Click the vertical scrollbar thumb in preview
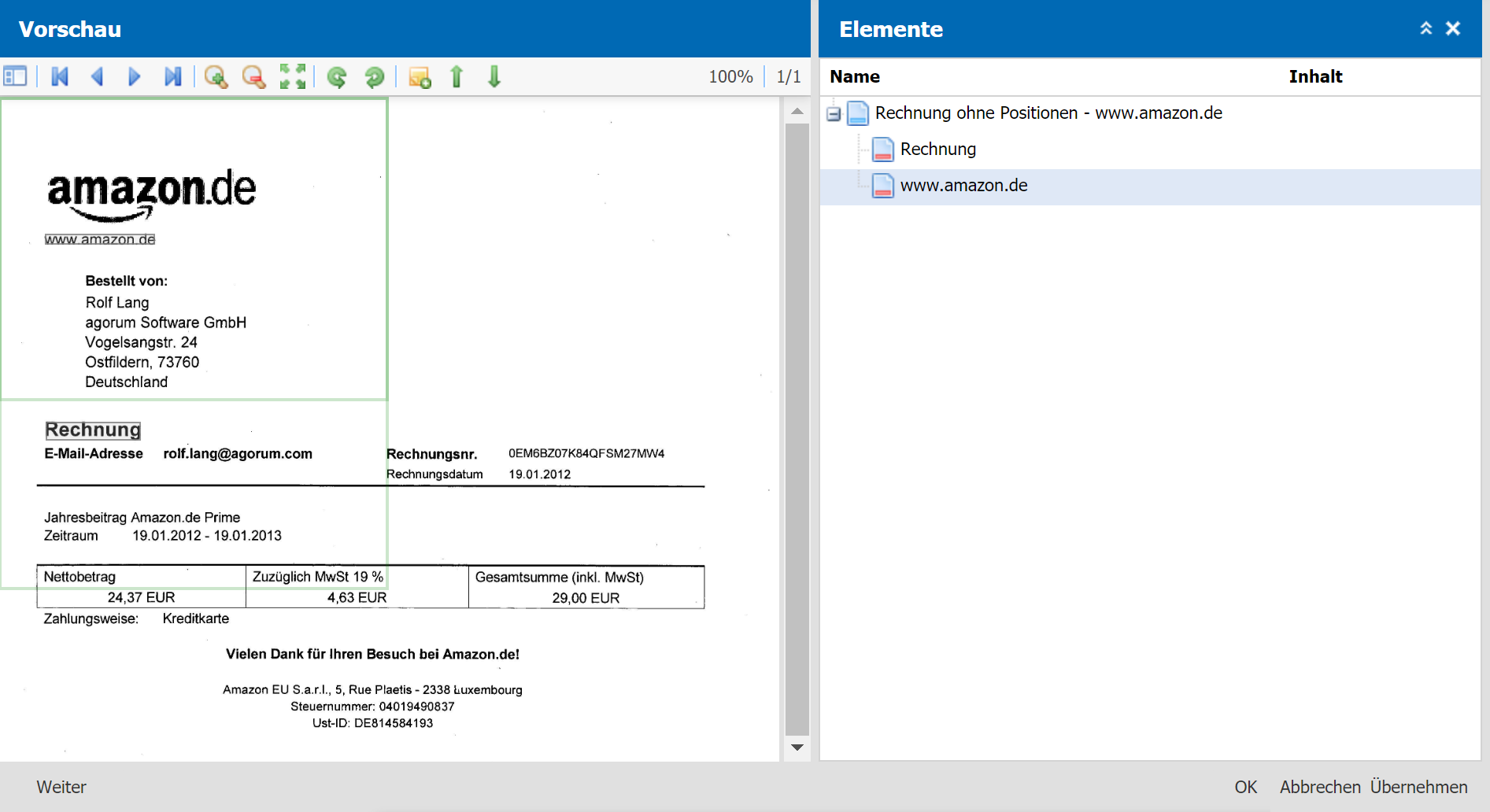1490x812 pixels. [797, 429]
